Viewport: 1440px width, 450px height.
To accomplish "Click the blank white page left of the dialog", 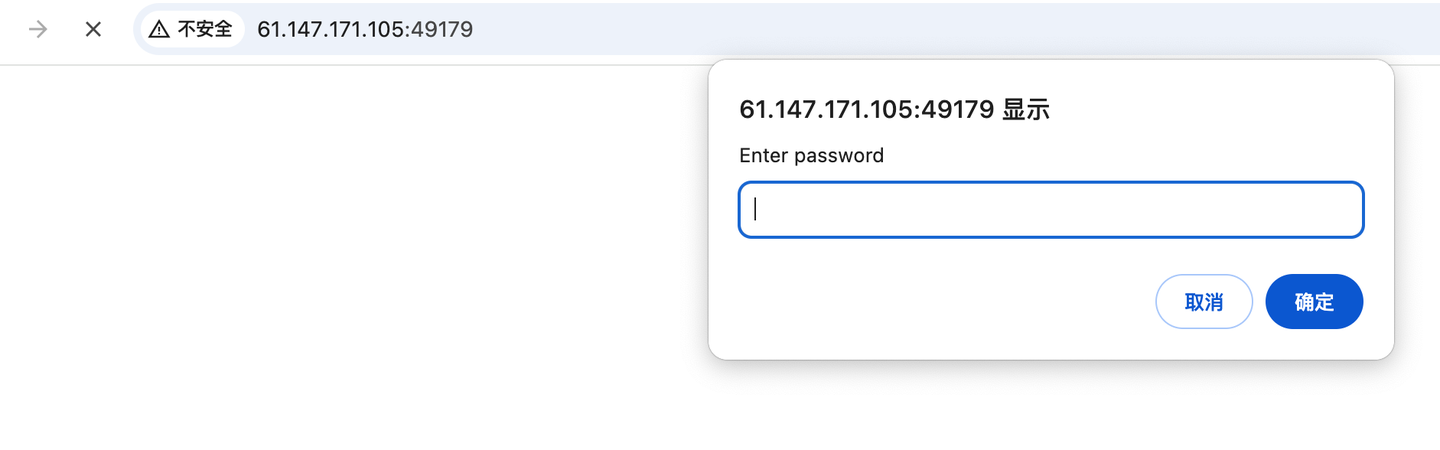I will 350,250.
